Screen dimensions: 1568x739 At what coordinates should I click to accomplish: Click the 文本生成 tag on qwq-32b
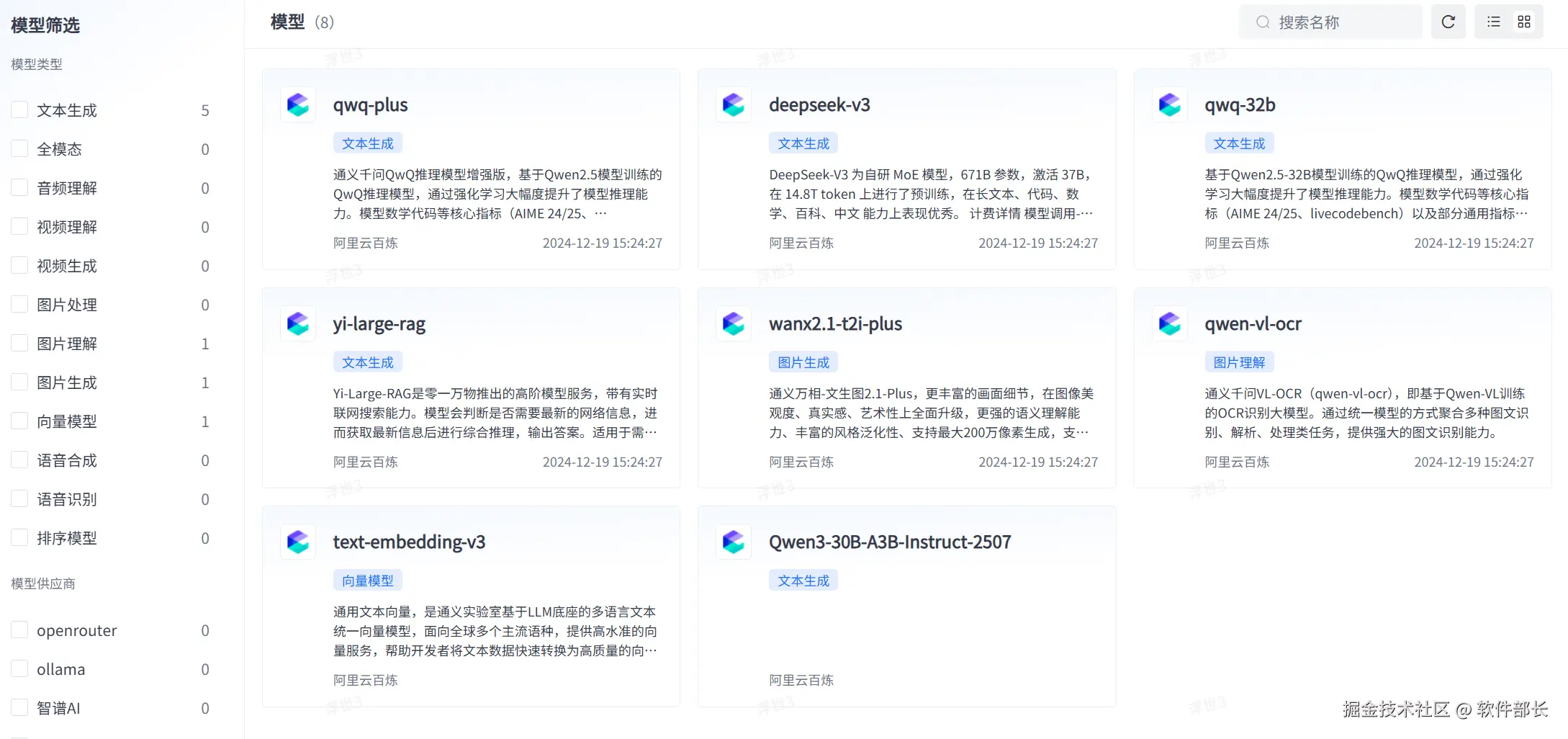(x=1239, y=143)
